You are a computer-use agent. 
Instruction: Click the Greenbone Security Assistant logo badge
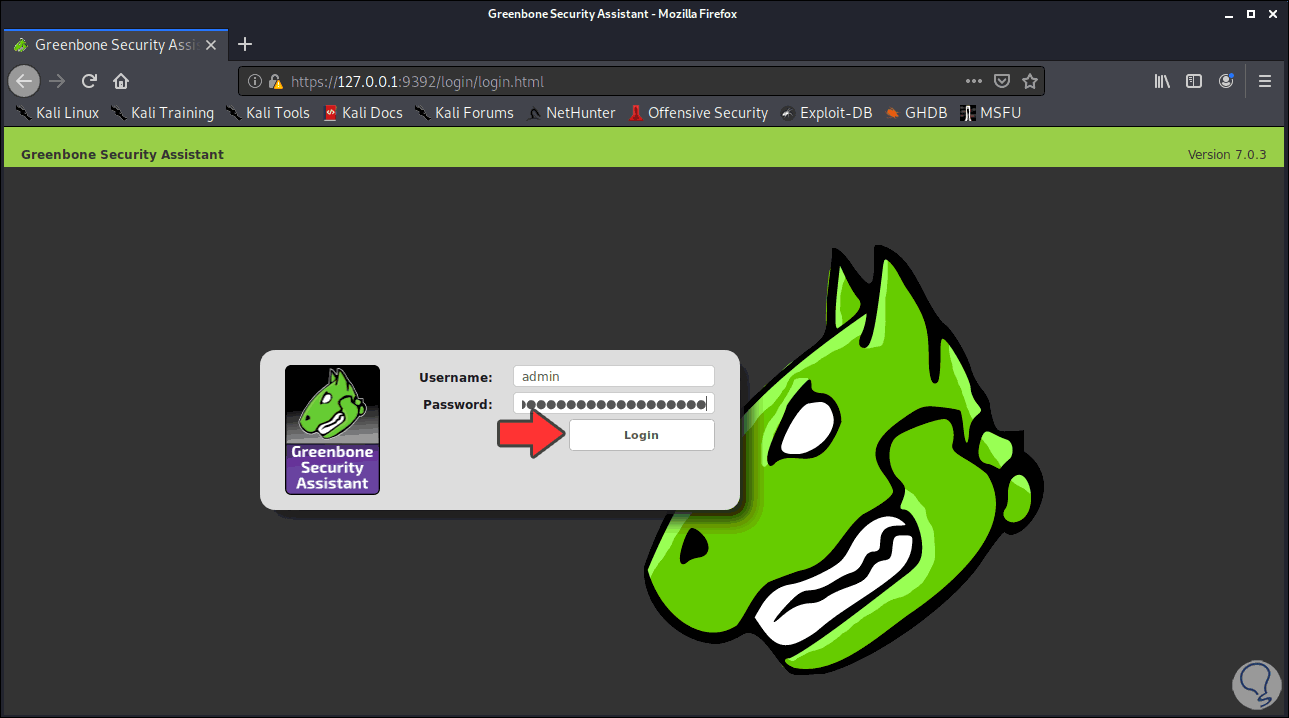(332, 429)
